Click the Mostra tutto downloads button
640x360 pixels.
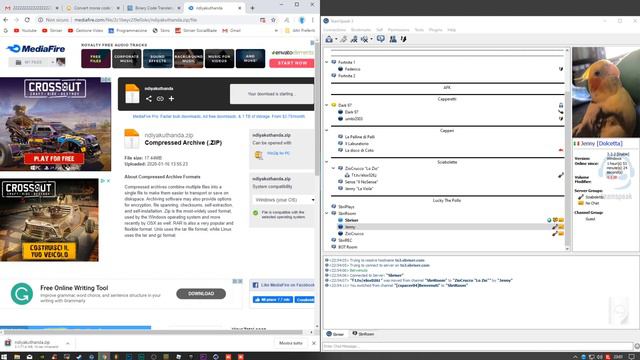click(291, 343)
